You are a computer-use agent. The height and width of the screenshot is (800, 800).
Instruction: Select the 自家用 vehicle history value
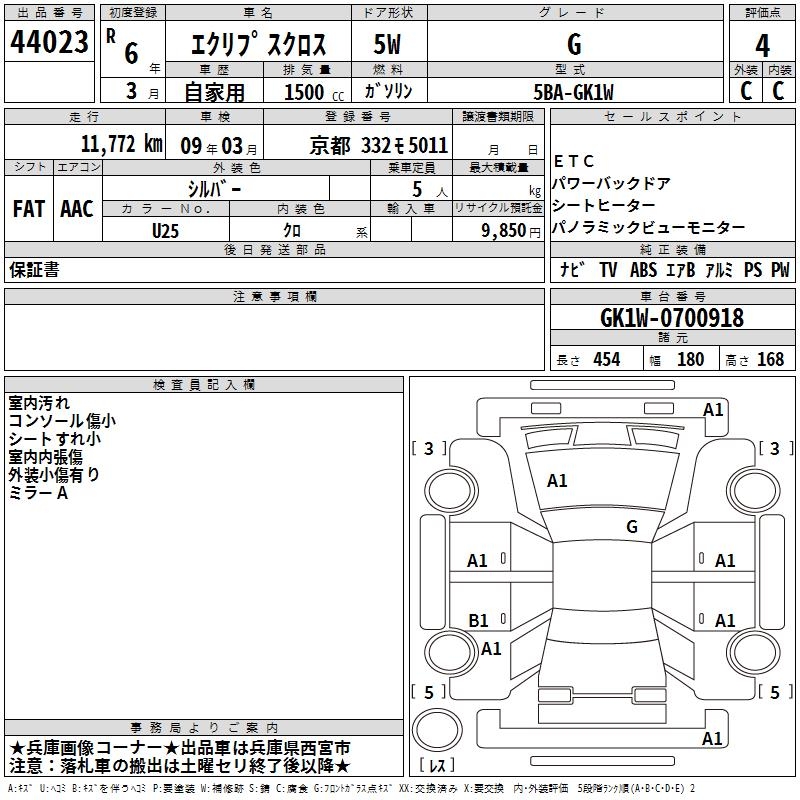[214, 92]
